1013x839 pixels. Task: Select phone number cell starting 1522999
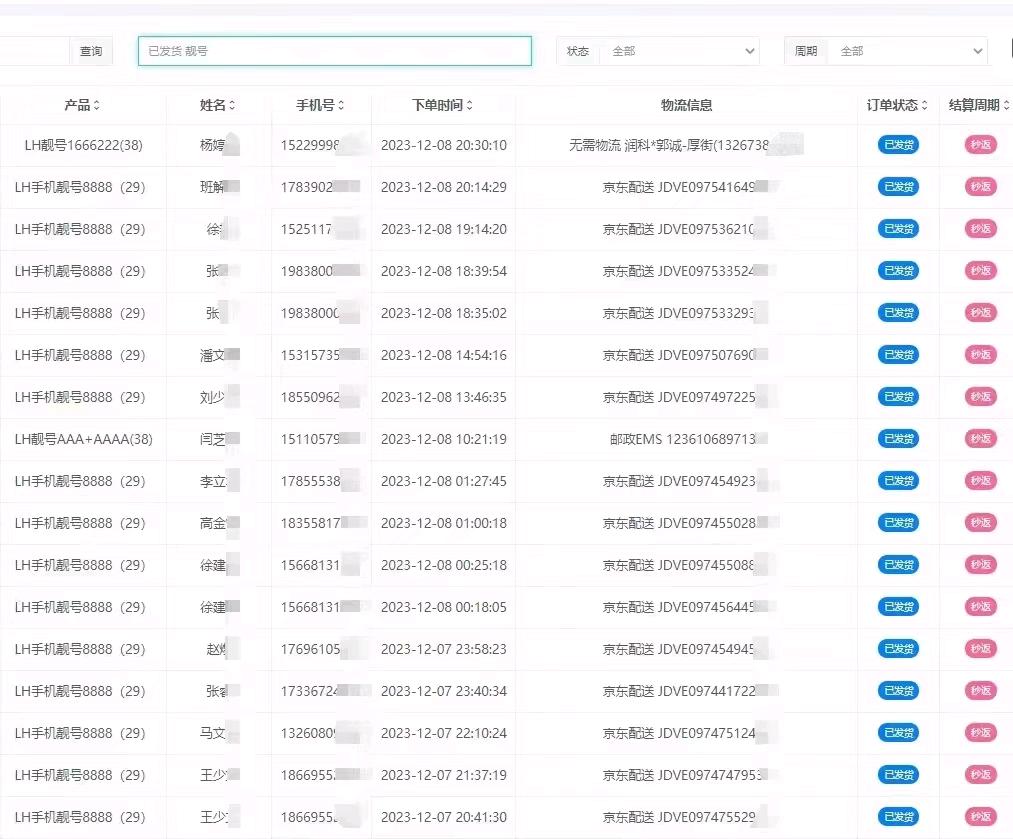(321, 145)
